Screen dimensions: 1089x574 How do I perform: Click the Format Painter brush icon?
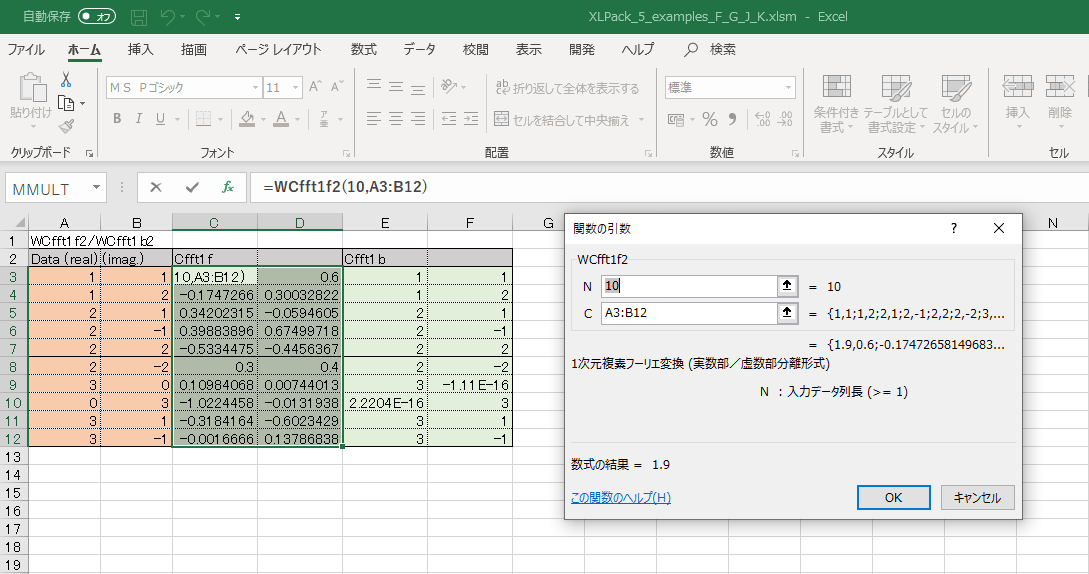tap(66, 126)
